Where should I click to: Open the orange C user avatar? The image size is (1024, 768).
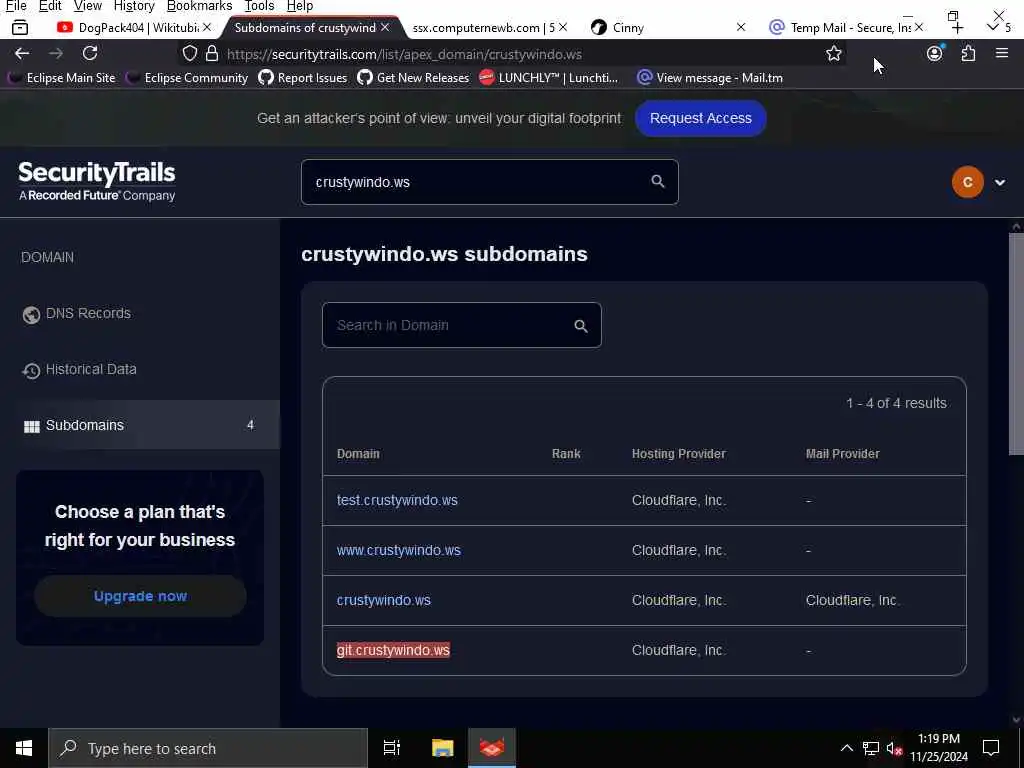click(x=968, y=182)
